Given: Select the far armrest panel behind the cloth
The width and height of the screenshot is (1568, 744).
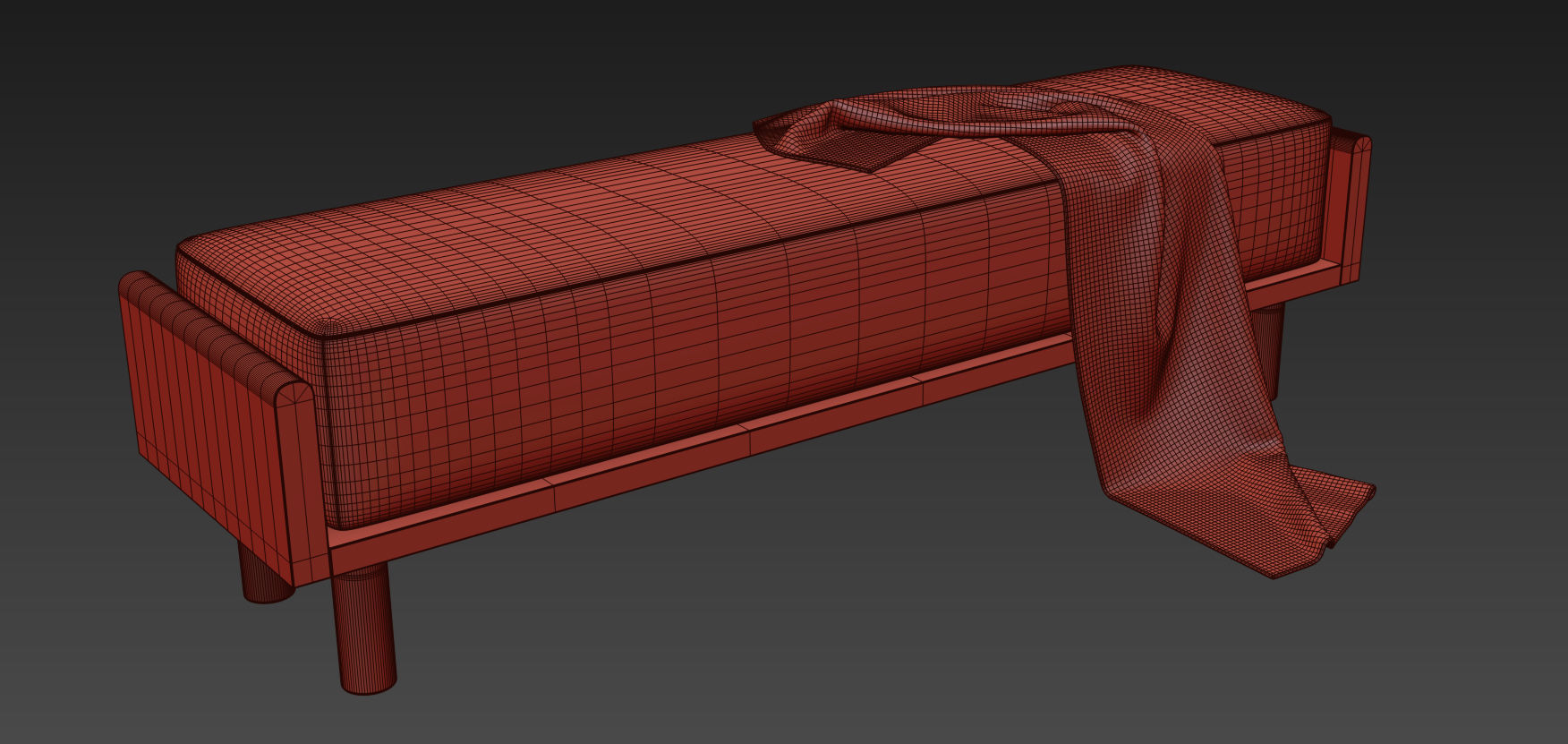Looking at the screenshot, I should [1351, 206].
